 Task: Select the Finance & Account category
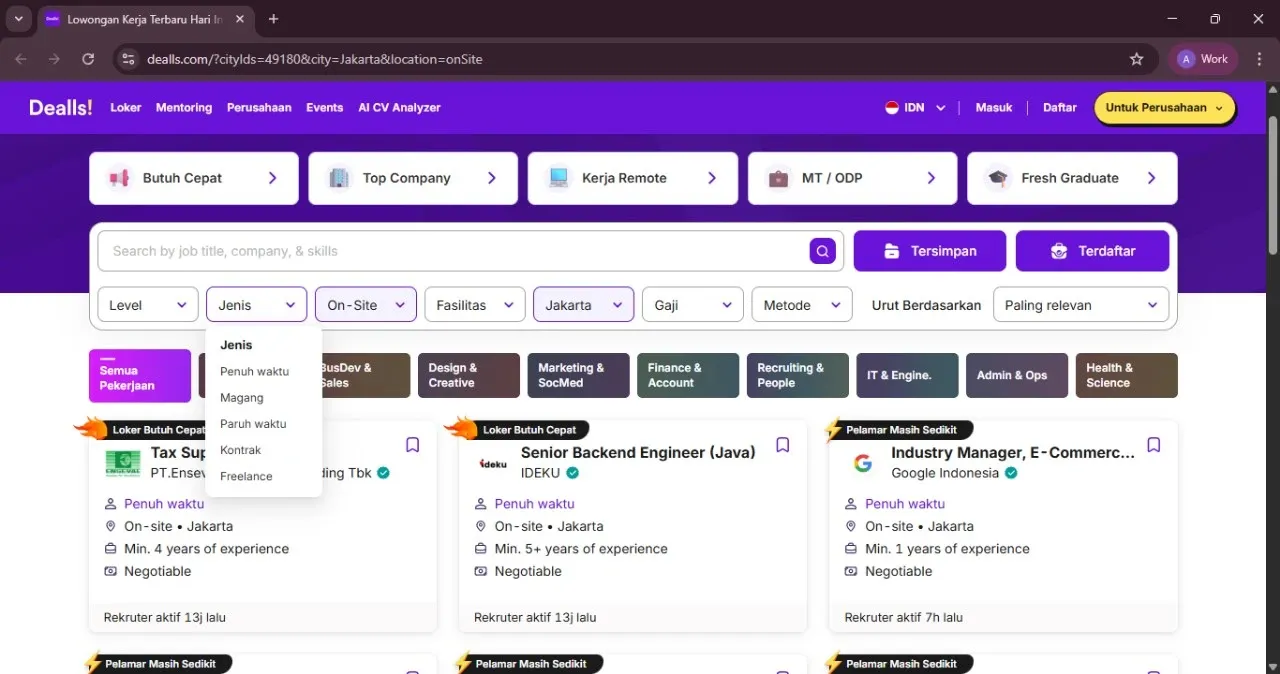tap(688, 375)
